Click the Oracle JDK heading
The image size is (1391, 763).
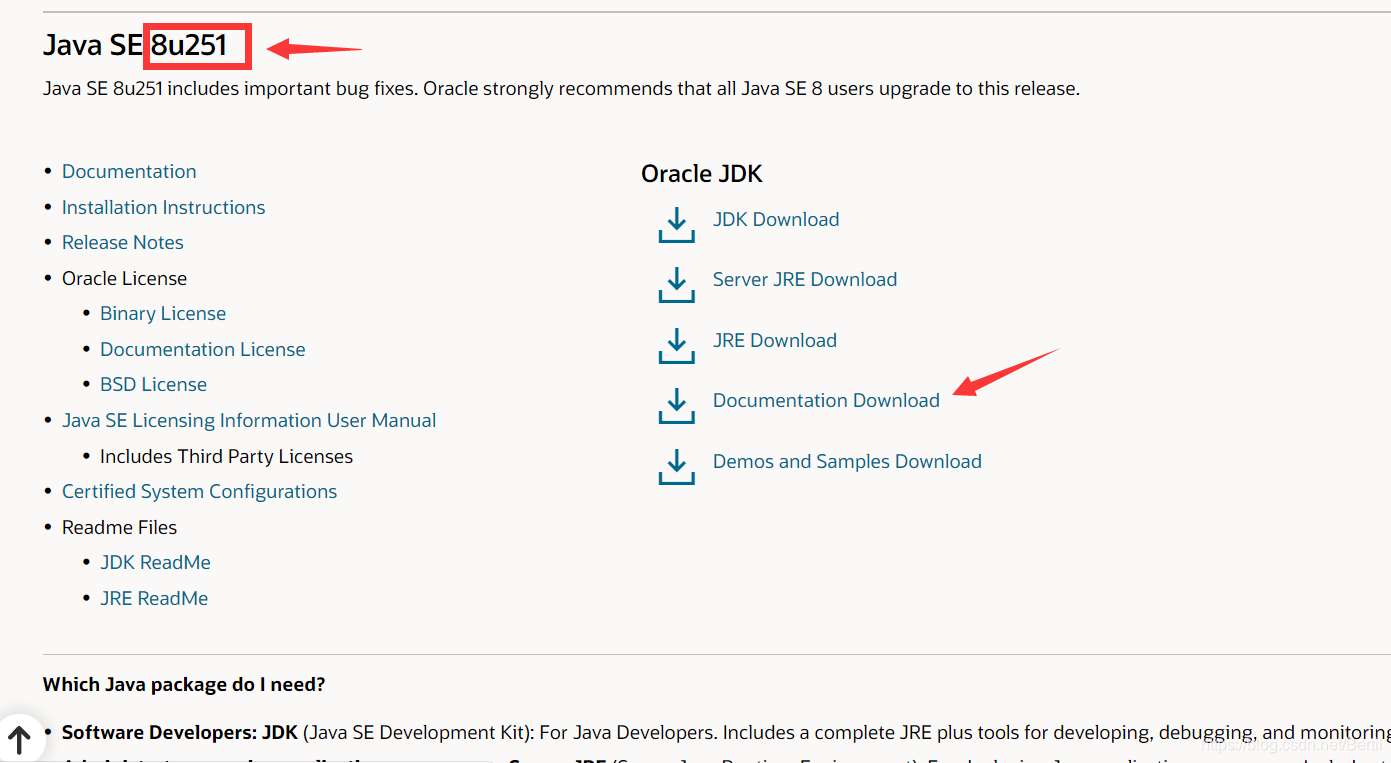(702, 174)
